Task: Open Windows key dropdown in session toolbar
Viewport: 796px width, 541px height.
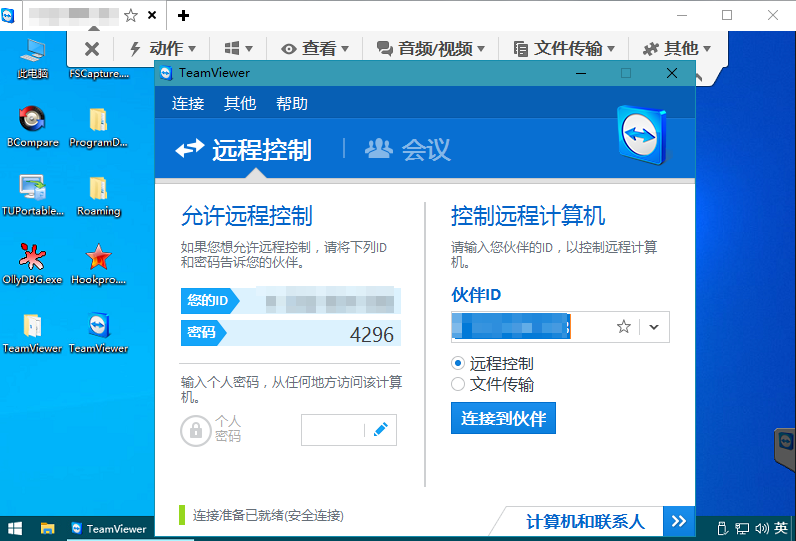Action: coord(238,49)
